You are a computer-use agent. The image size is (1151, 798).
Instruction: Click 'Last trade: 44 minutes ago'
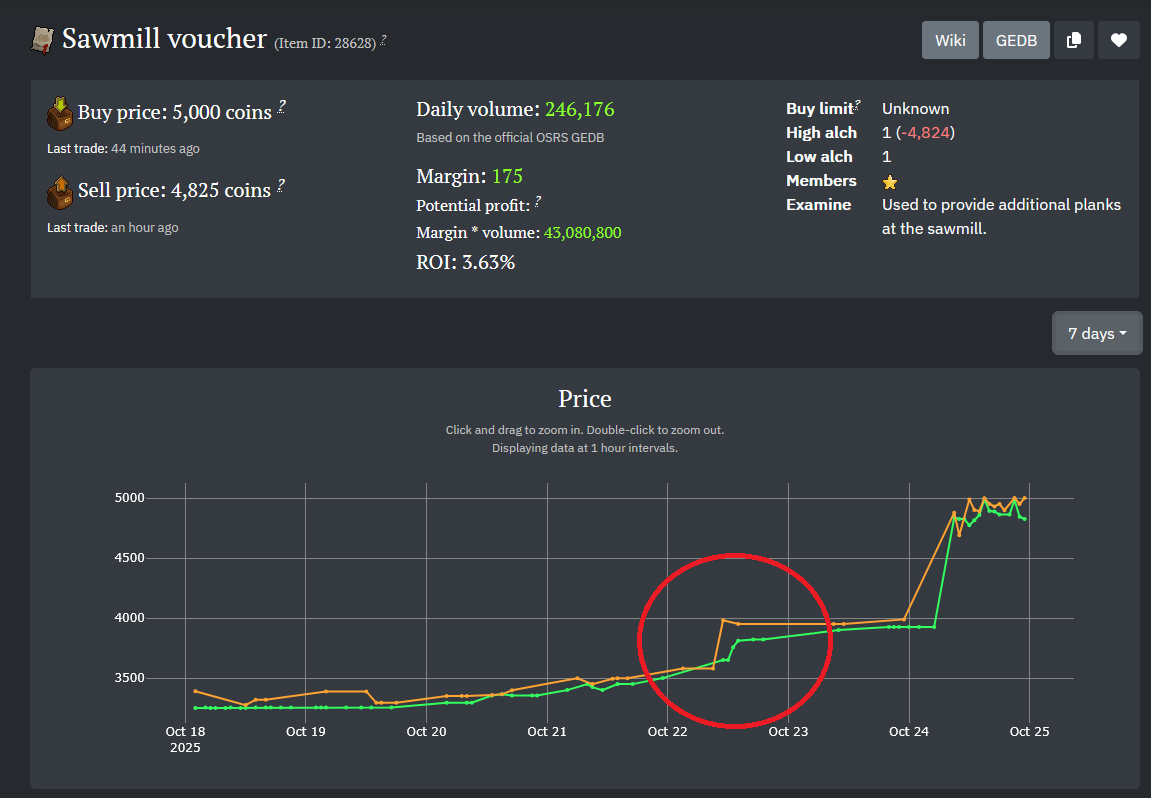123,148
